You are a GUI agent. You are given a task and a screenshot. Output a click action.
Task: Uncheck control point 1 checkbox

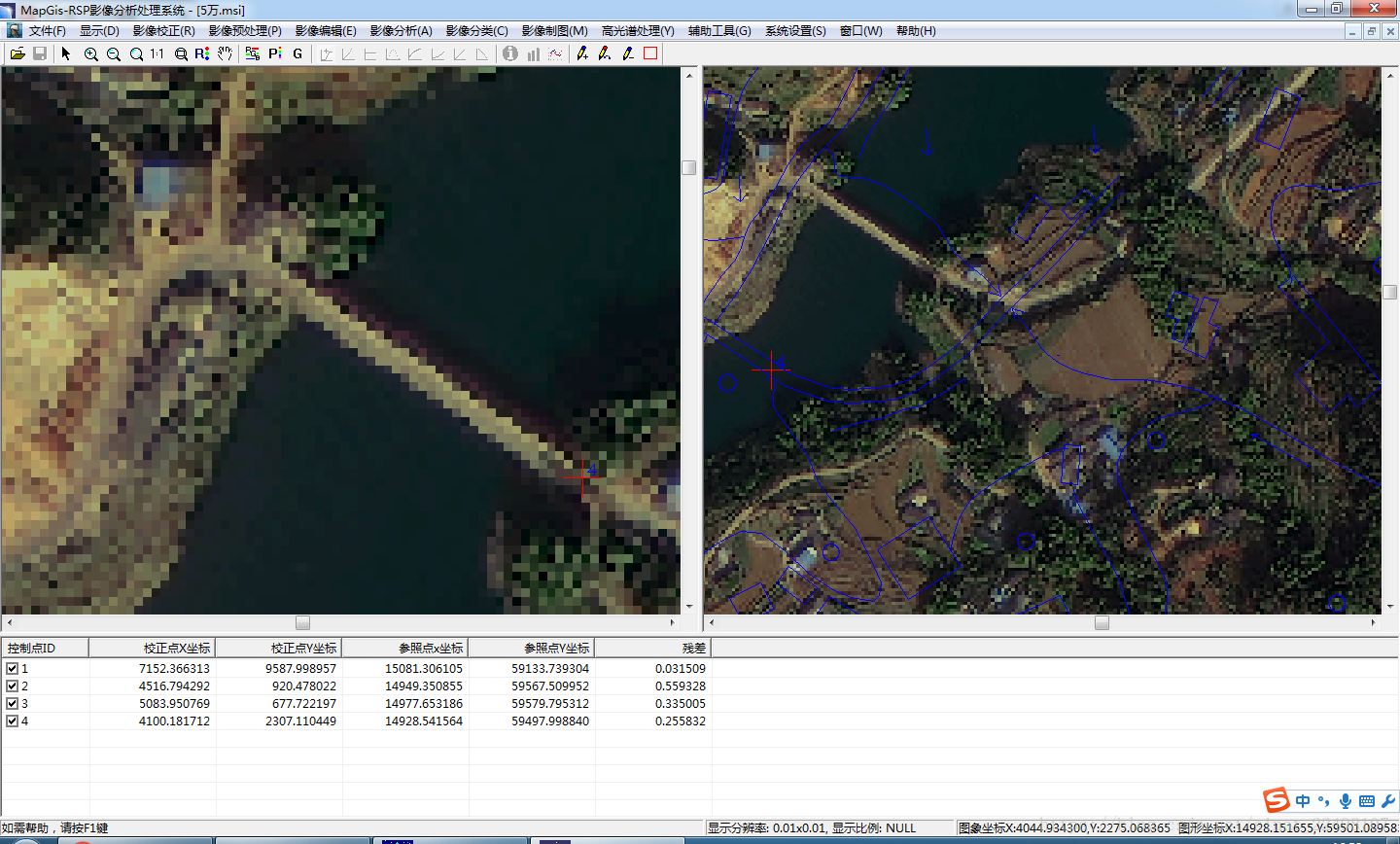[12, 668]
